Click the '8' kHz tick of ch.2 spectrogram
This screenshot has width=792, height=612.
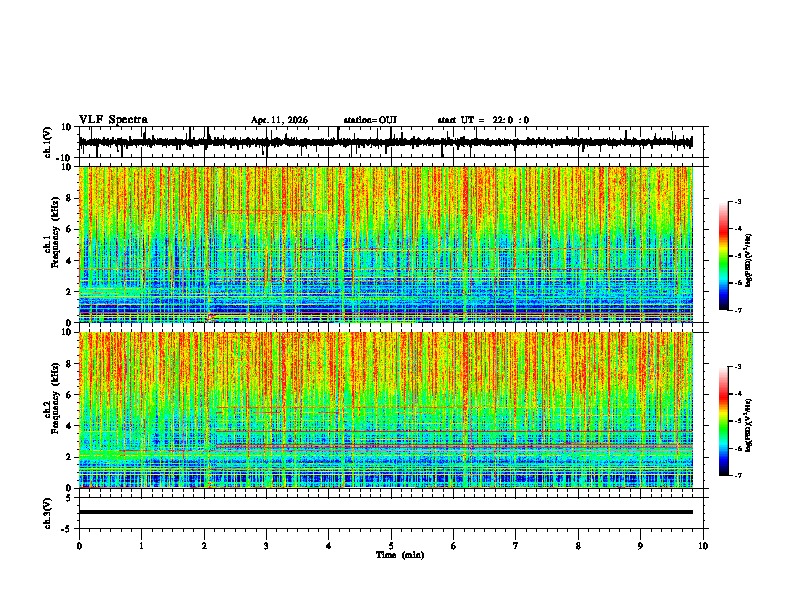pos(70,364)
